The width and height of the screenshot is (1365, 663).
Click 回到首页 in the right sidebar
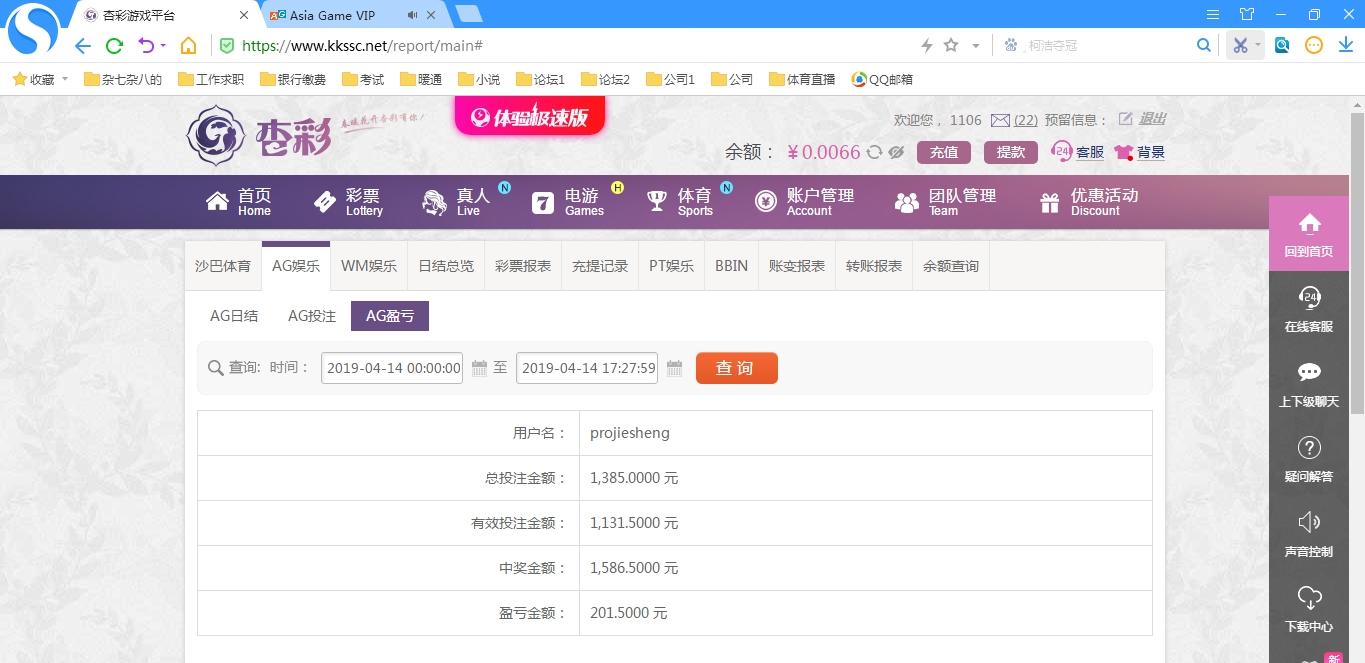(1309, 233)
